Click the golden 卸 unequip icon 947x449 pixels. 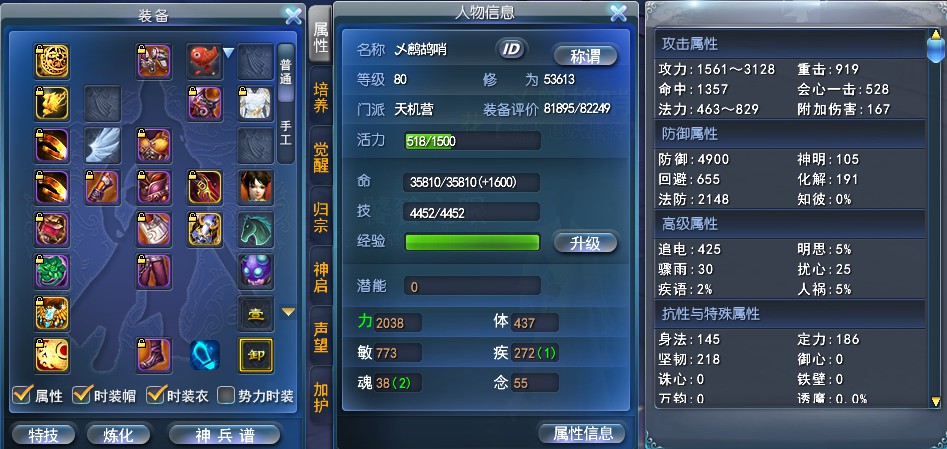pos(256,355)
